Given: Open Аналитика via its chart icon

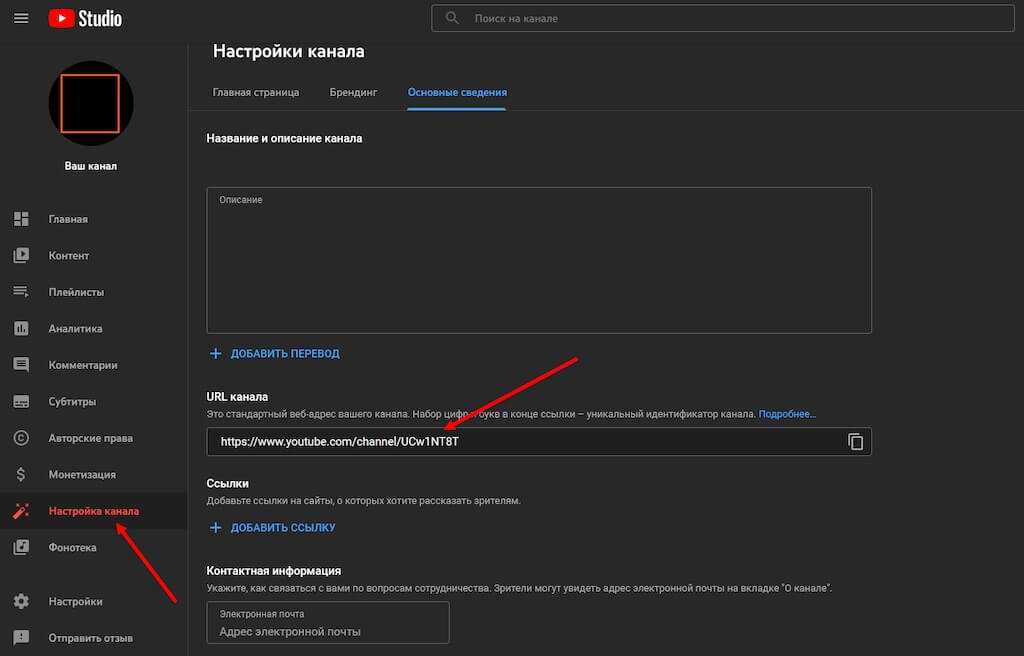Looking at the screenshot, I should pos(21,329).
